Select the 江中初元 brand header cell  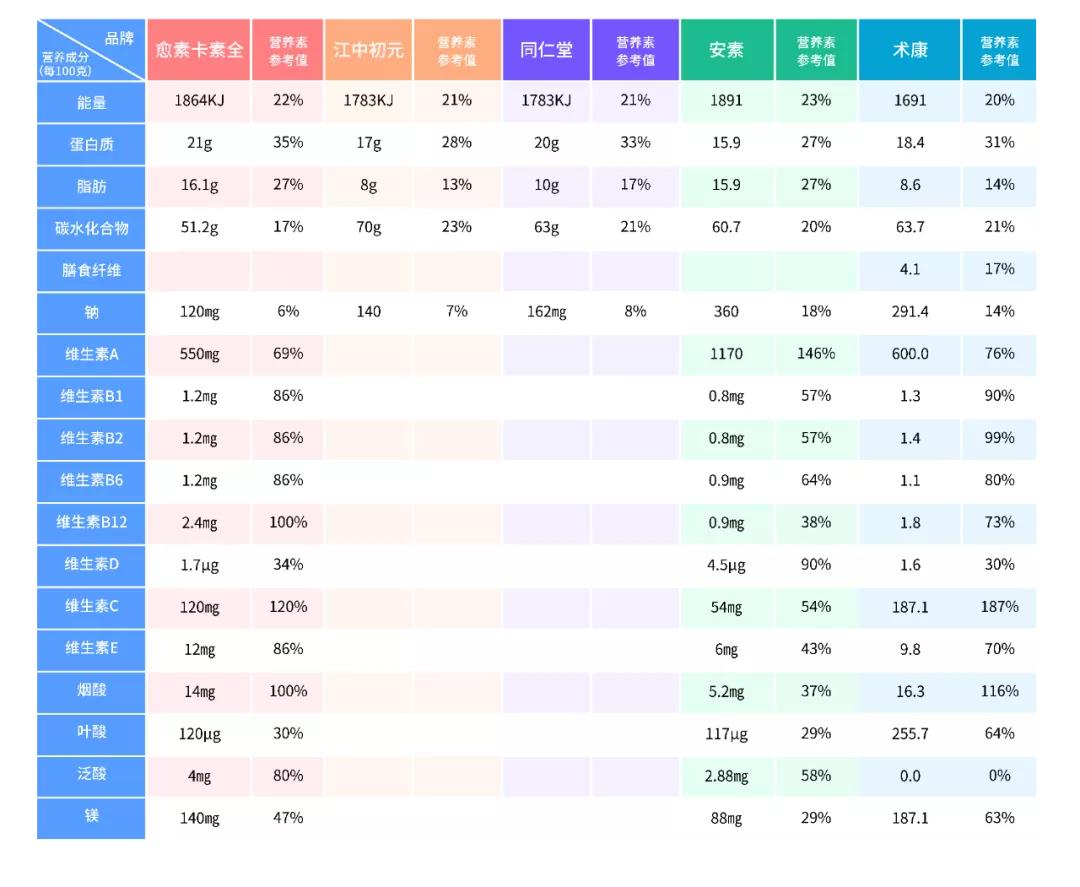pos(368,50)
